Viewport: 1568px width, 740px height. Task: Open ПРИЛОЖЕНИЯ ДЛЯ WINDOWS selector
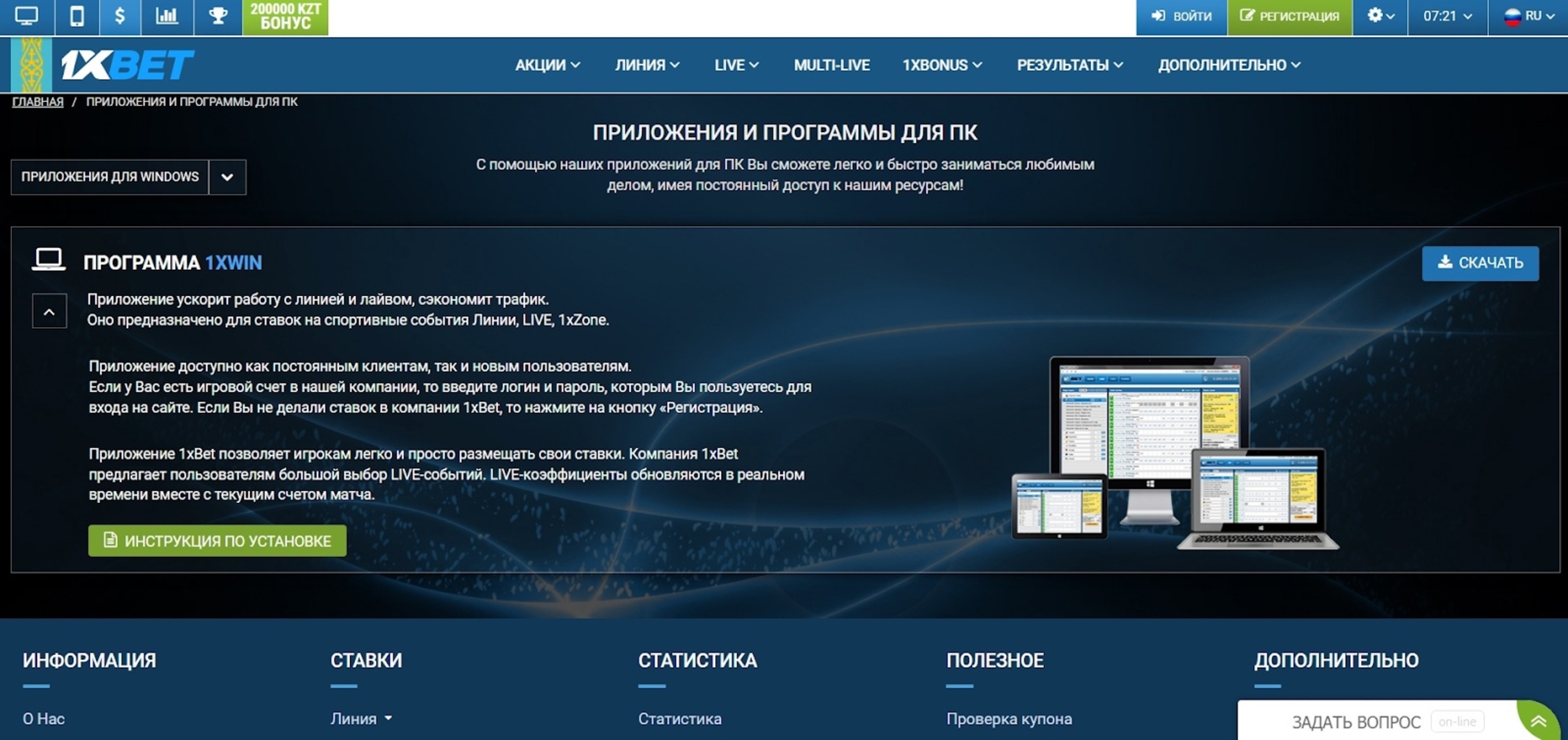click(x=110, y=177)
